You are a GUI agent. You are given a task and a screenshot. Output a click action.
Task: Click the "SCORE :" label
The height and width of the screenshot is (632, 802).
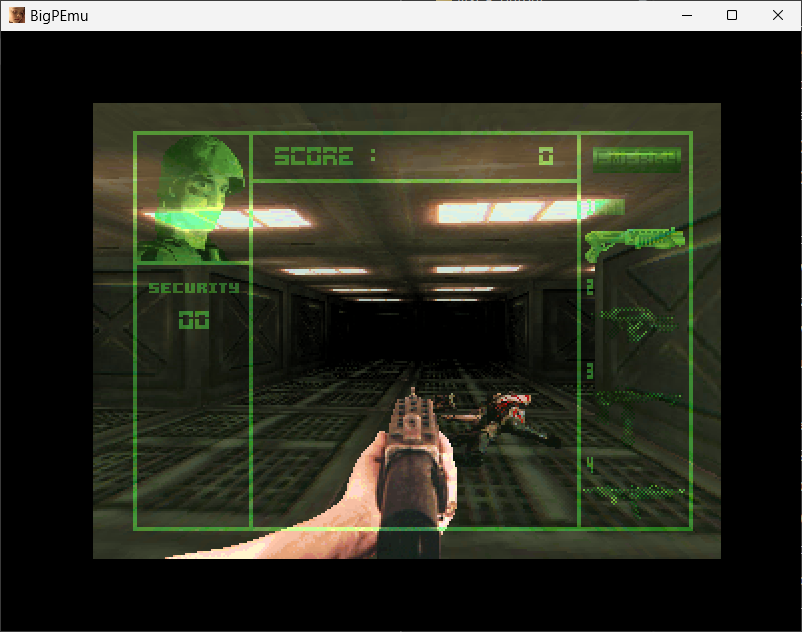(325, 156)
